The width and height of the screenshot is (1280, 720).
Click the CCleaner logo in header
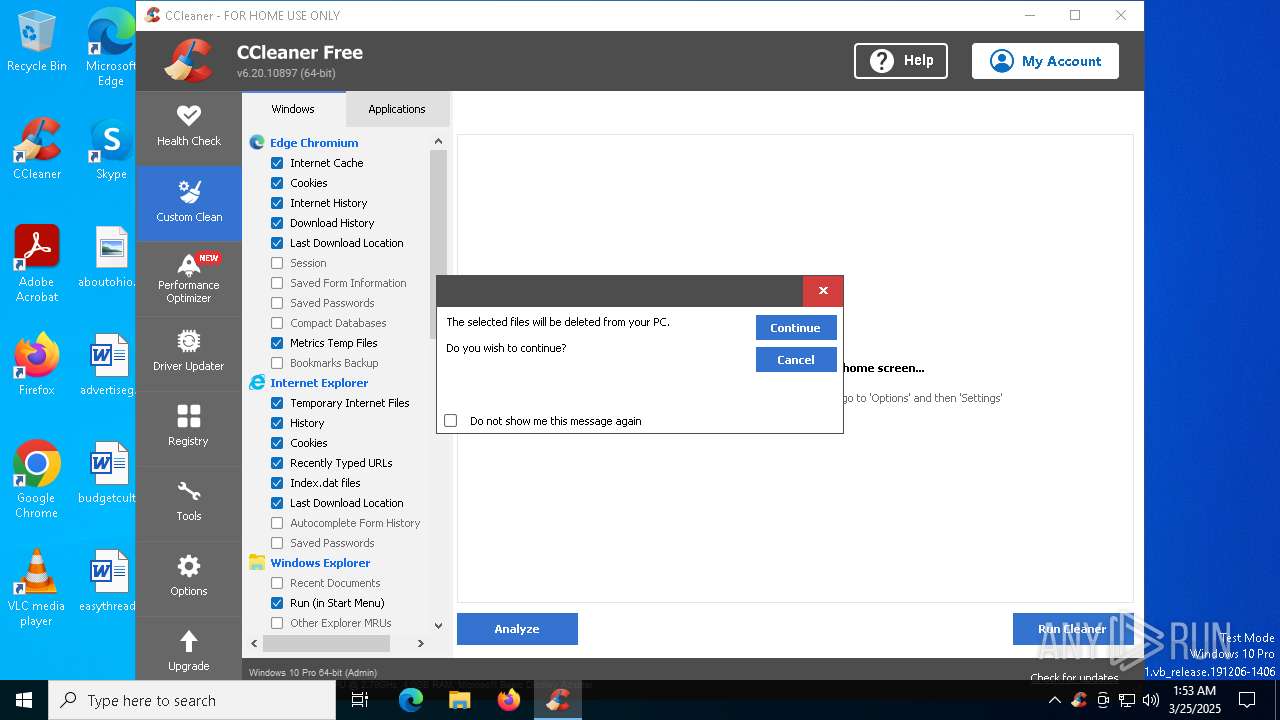[189, 61]
